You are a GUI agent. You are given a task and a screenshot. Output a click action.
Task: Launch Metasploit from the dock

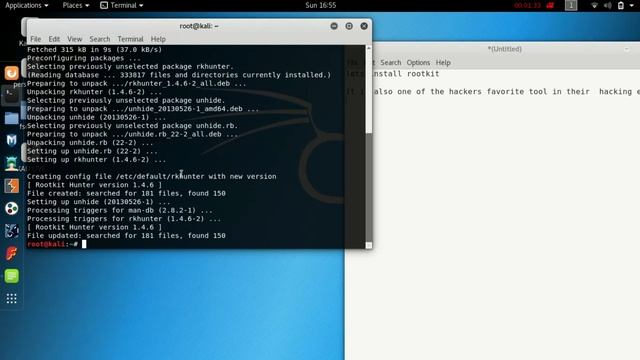click(11, 141)
